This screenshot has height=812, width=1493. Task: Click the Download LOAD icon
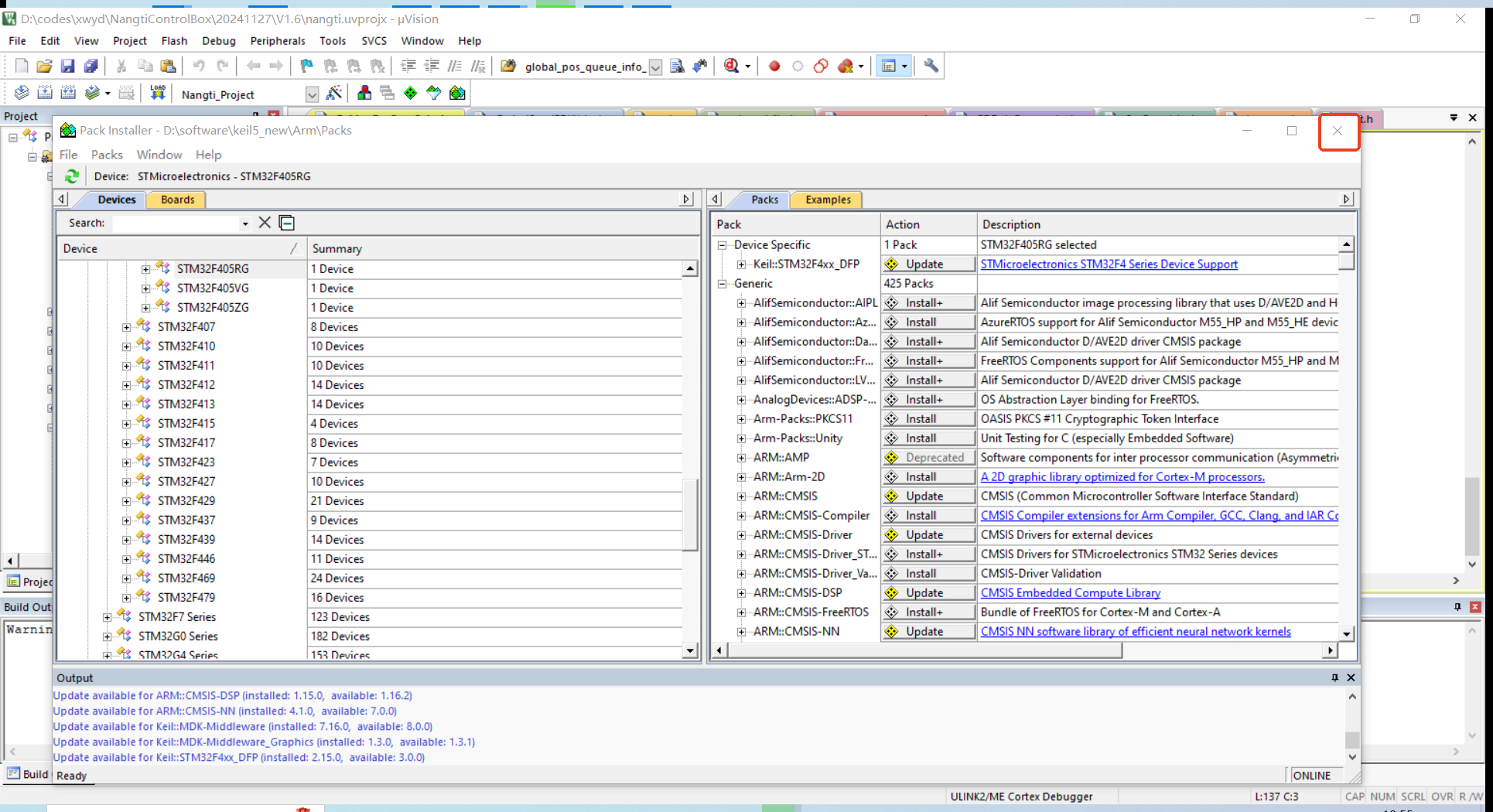[x=158, y=94]
